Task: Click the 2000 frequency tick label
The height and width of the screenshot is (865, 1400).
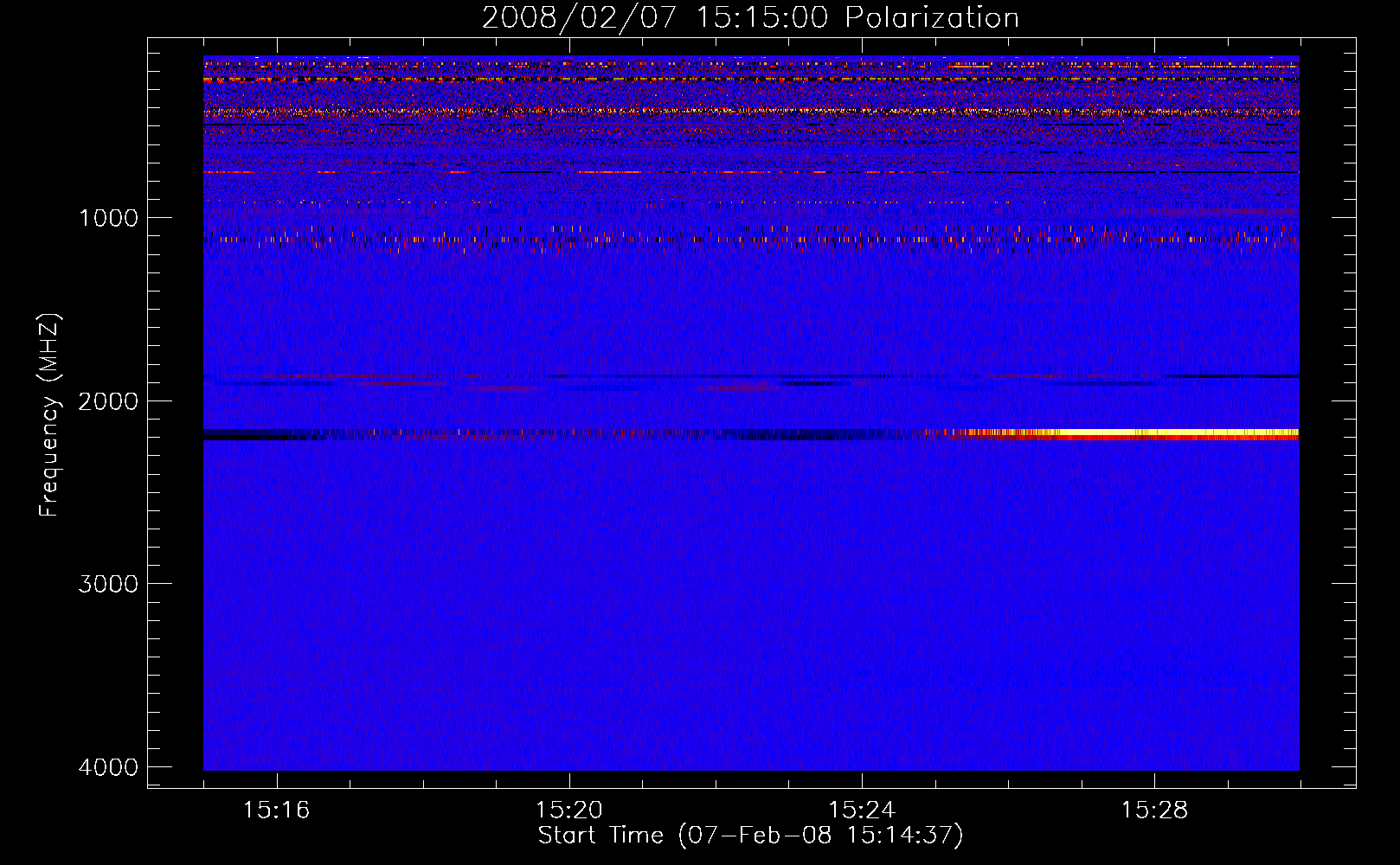Action: (108, 401)
